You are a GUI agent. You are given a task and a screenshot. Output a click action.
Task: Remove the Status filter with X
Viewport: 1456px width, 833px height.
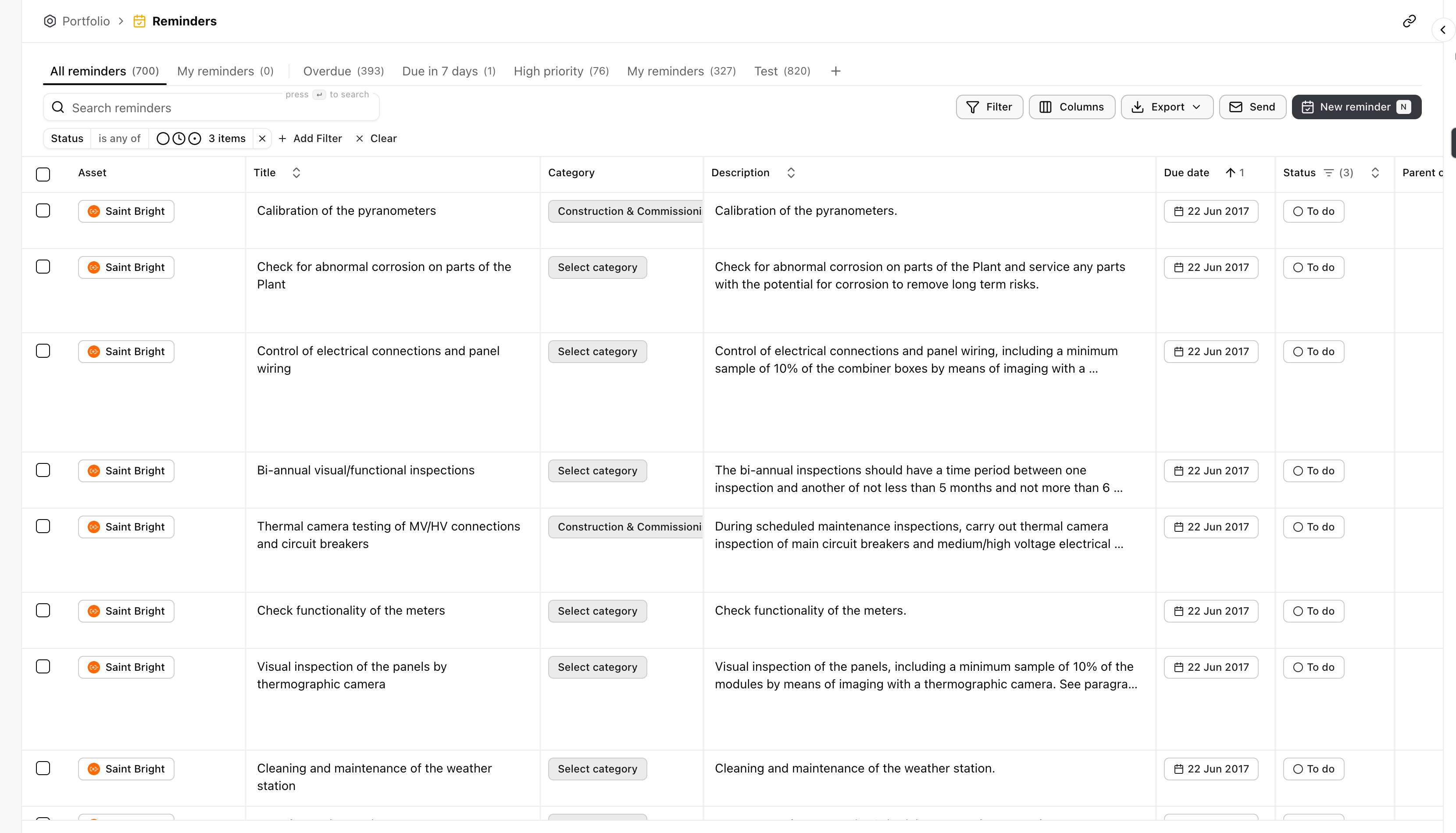click(262, 139)
